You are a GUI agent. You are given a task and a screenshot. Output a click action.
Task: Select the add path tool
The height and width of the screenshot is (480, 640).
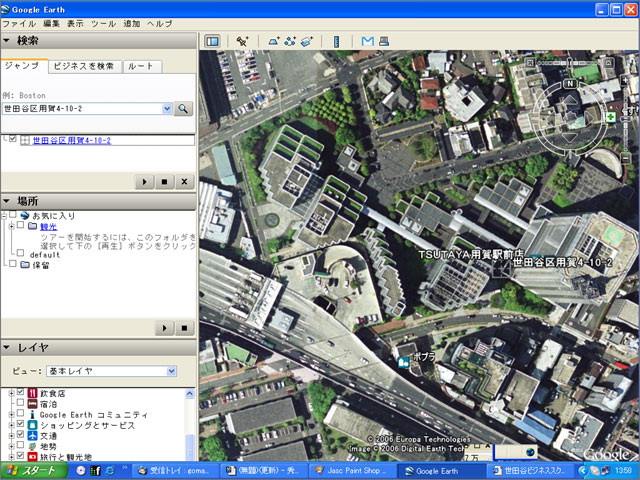(x=290, y=41)
